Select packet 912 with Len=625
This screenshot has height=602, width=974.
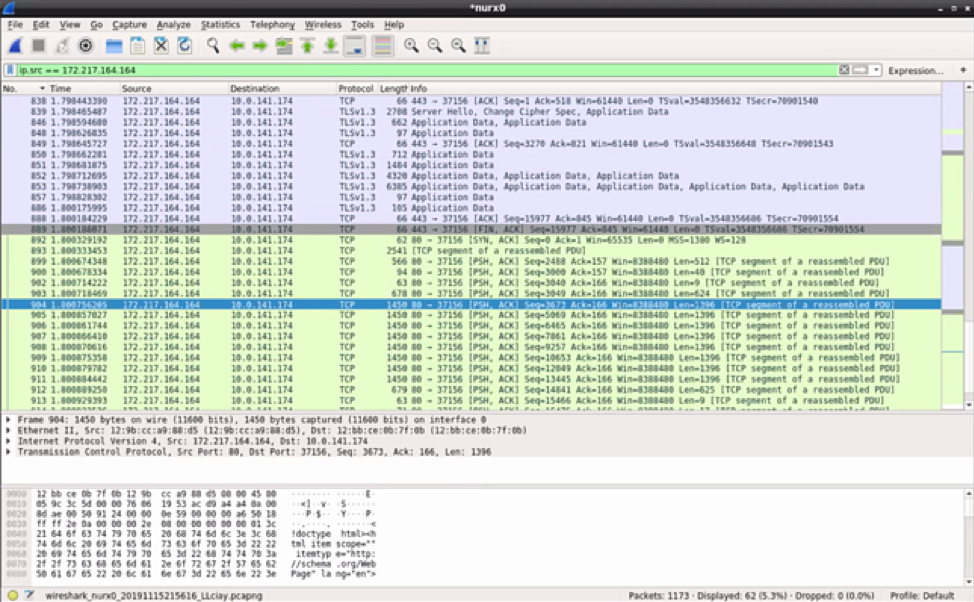[x=471, y=390]
